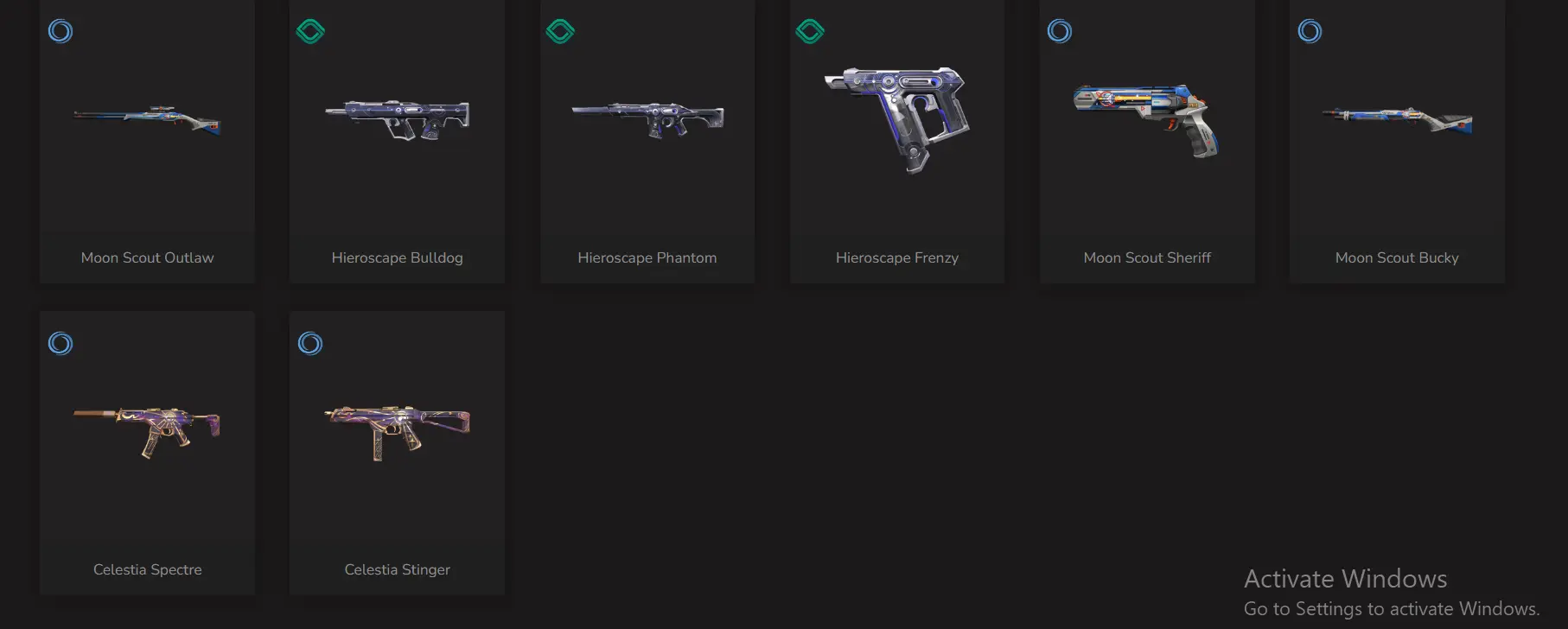Click the blue tier icon on Moon Scout Outlaw card
Image resolution: width=1568 pixels, height=629 pixels.
[61, 32]
